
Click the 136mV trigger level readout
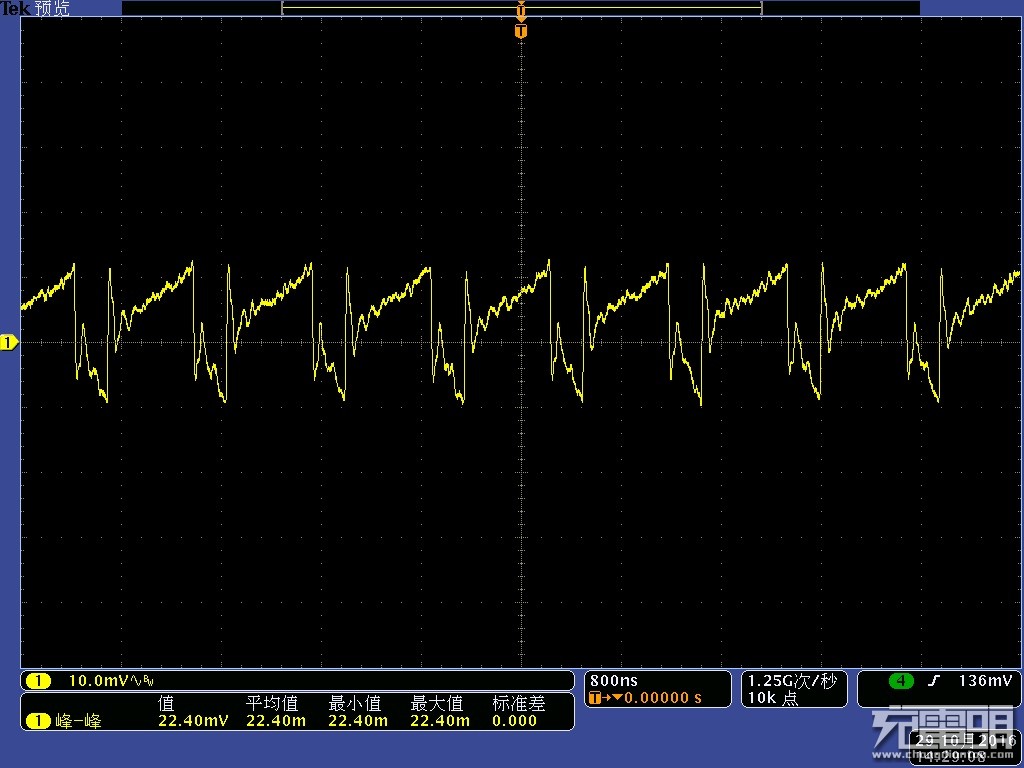click(984, 681)
